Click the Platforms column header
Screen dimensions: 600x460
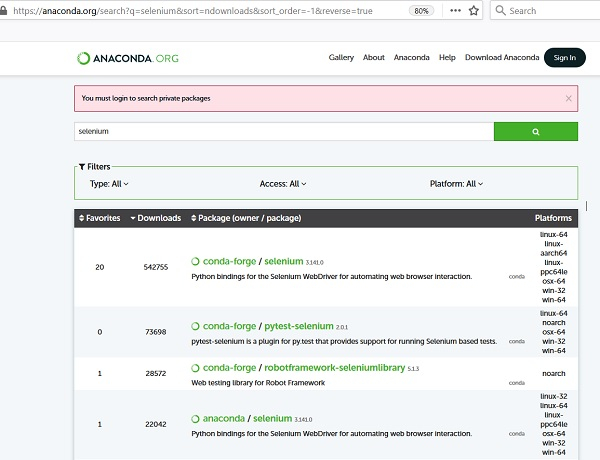pos(553,218)
